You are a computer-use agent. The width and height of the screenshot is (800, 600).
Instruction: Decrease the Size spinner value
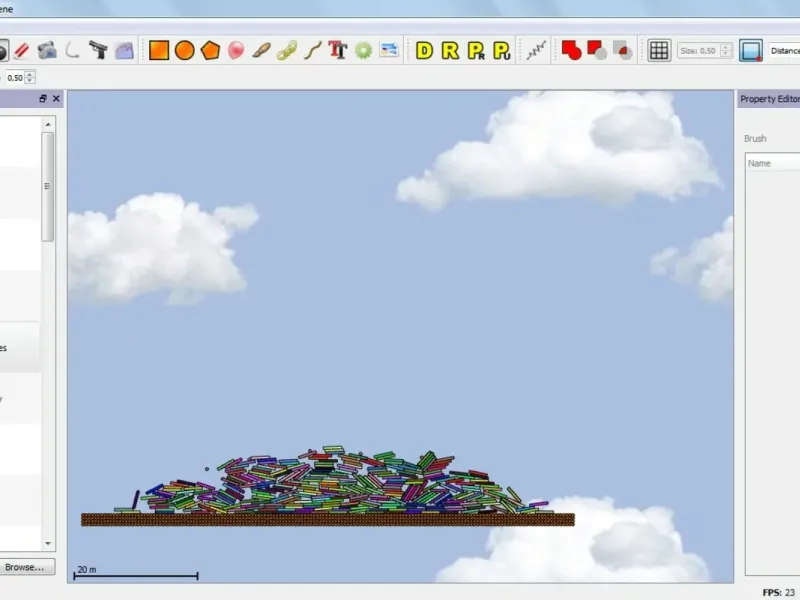(x=726, y=54)
